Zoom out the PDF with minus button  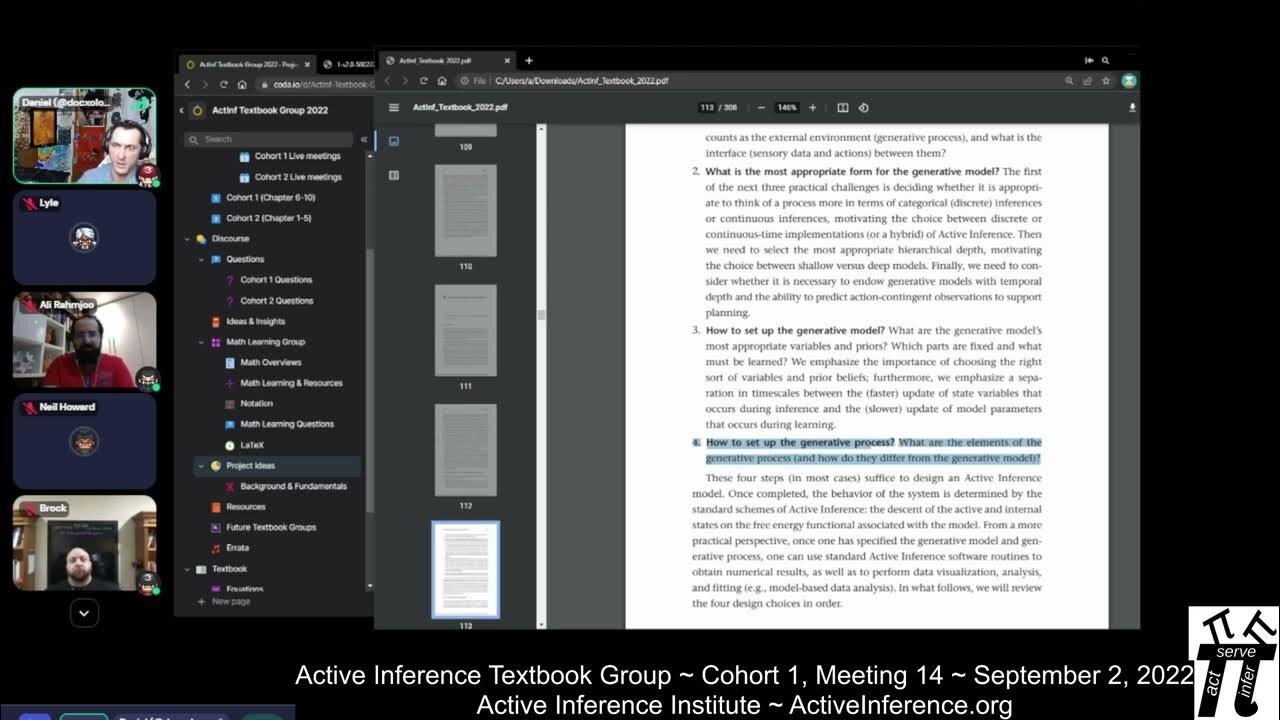(x=761, y=107)
